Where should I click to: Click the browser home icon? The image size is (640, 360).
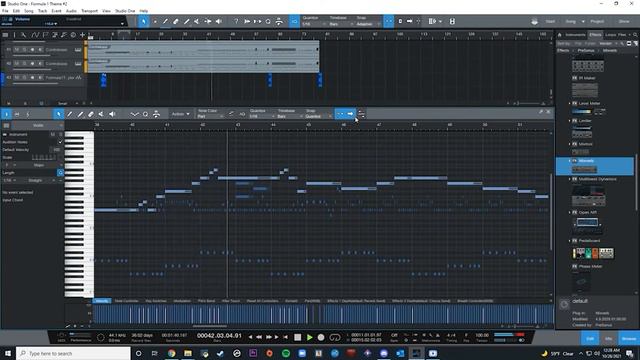[x=560, y=35]
